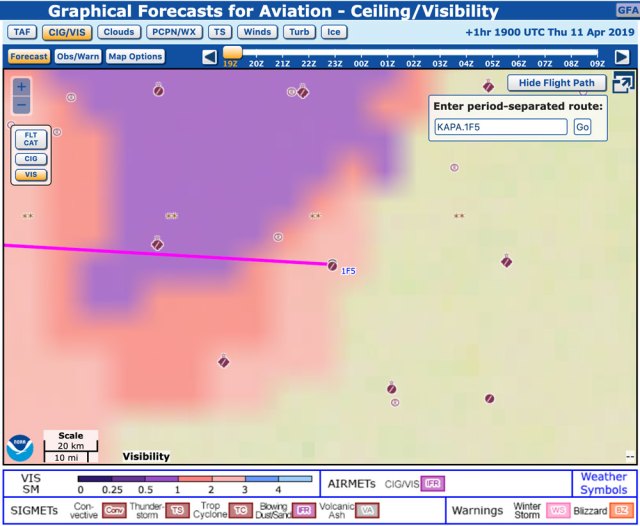Jump timeline to 06Z
The width and height of the screenshot is (640, 526).
(x=518, y=64)
